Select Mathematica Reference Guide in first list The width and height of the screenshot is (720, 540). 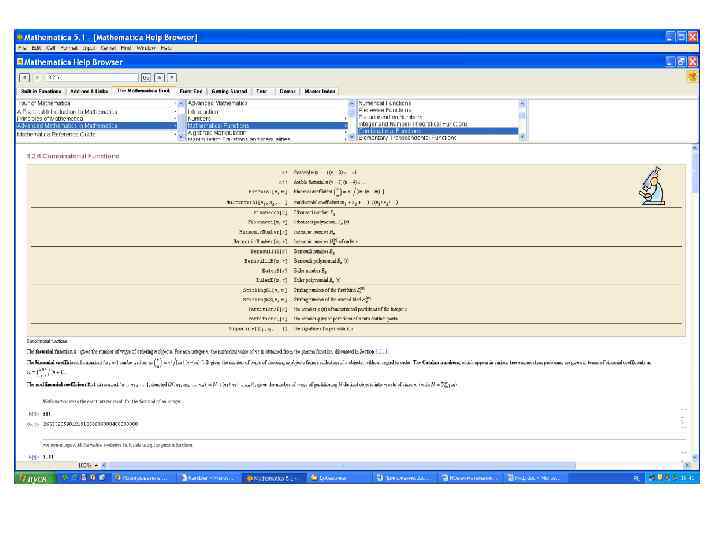click(x=56, y=134)
